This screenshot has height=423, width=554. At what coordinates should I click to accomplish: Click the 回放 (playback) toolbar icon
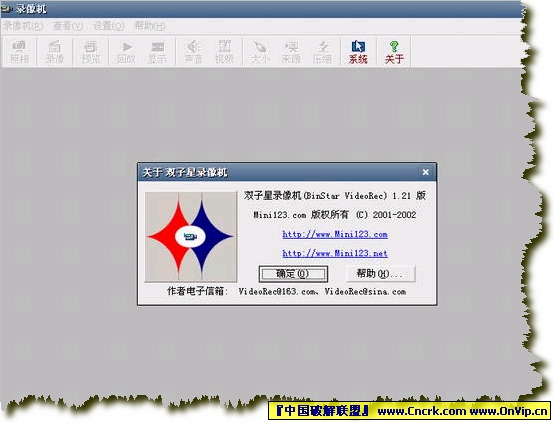pos(126,52)
